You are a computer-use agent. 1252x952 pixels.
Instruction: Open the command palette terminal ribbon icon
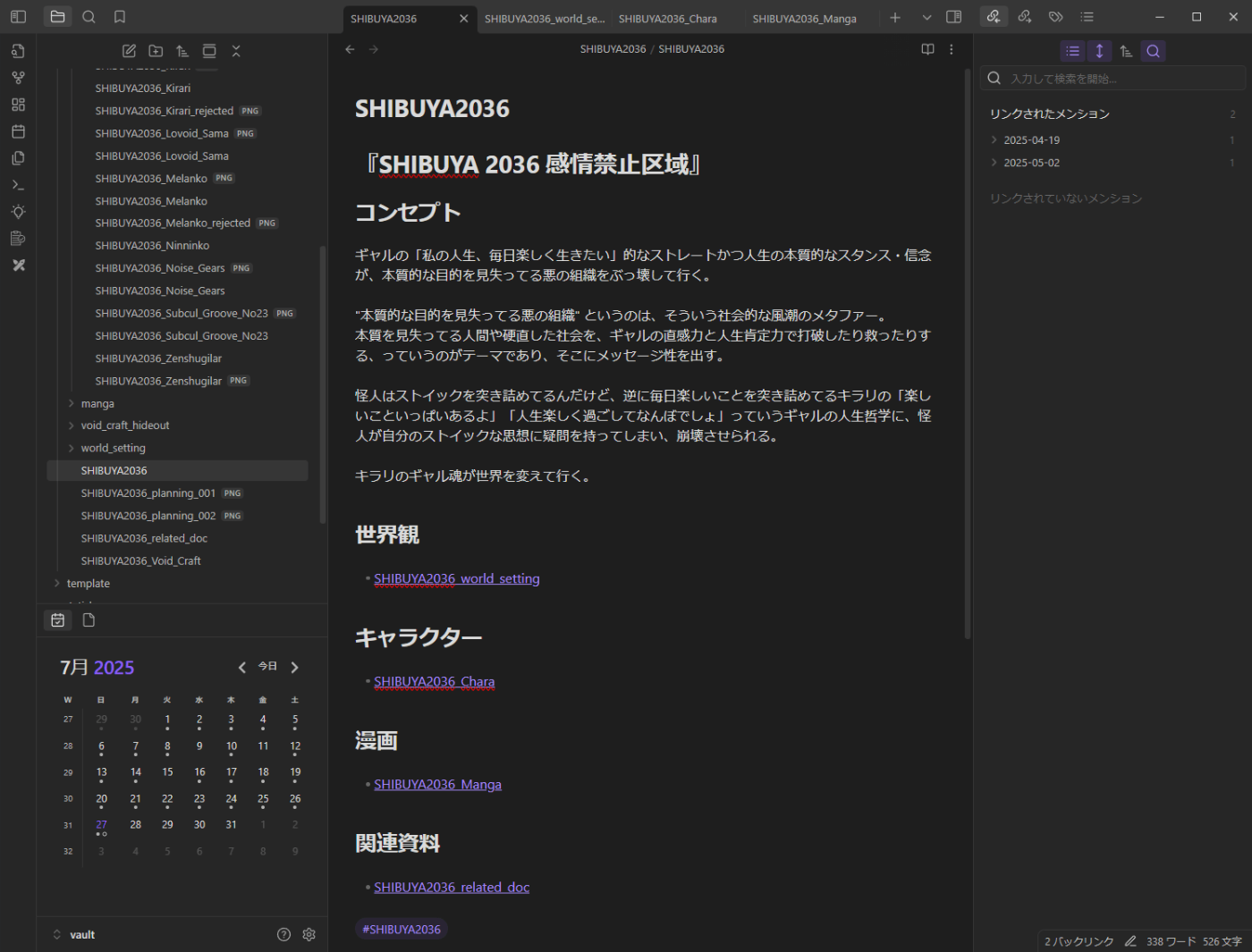coord(18,185)
